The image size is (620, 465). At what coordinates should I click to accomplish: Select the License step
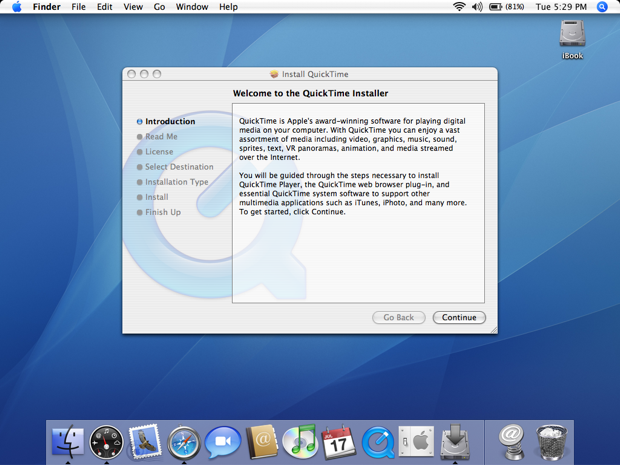tap(155, 151)
